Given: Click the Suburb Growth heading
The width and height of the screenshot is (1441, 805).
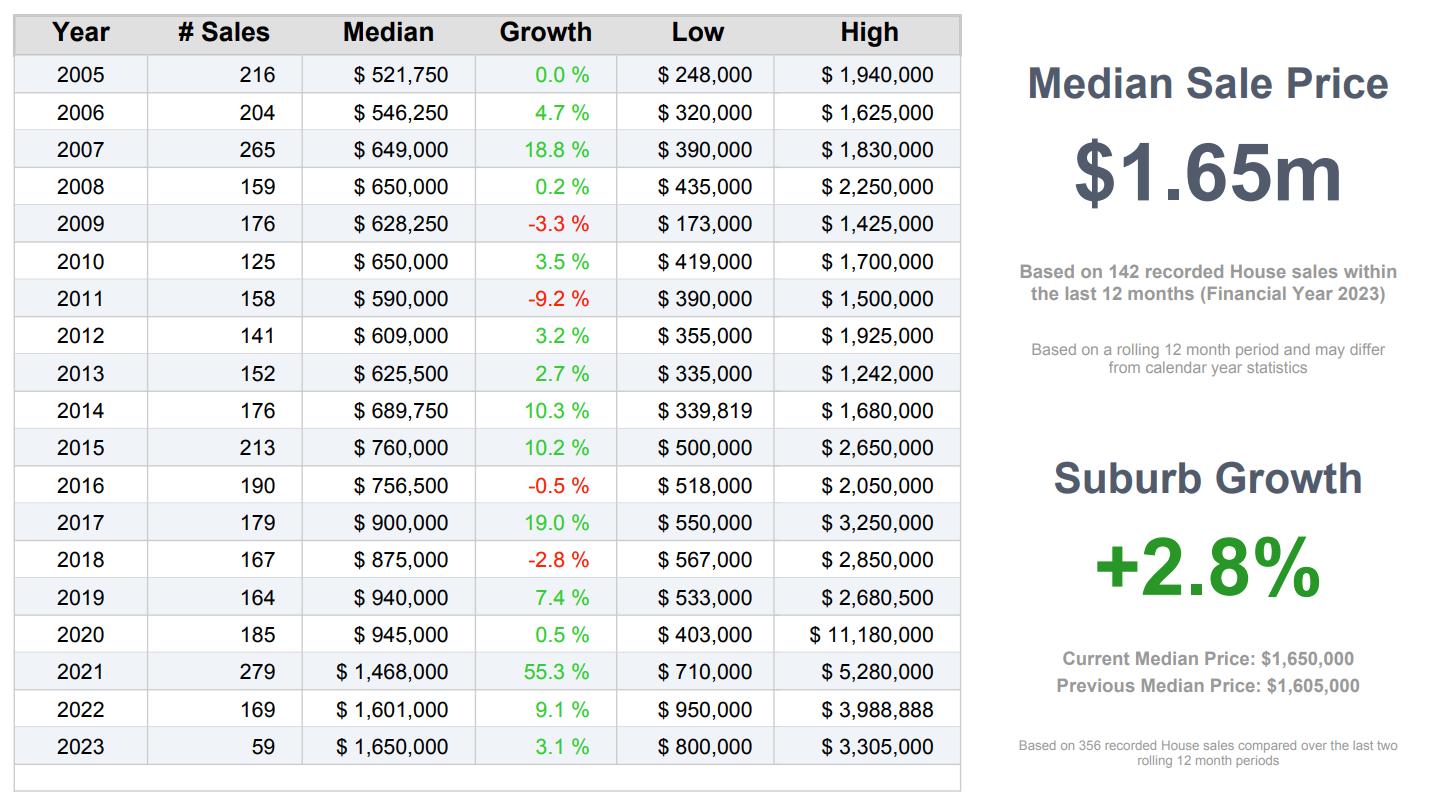Looking at the screenshot, I should tap(1207, 479).
